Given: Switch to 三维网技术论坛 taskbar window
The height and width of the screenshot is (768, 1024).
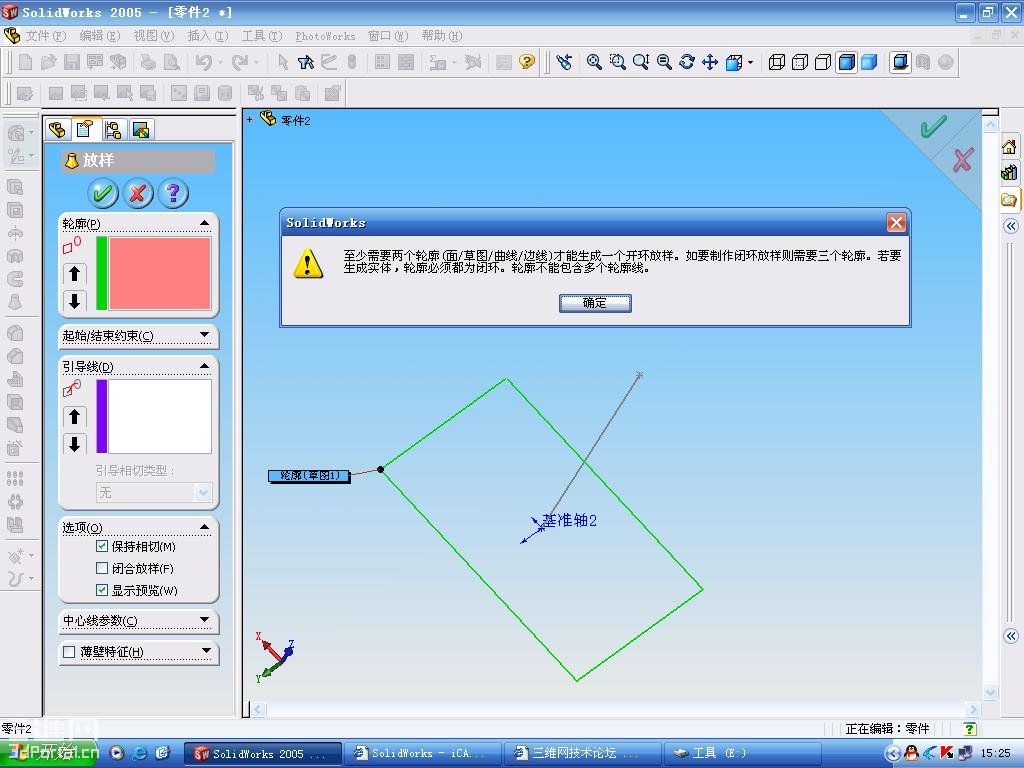Looking at the screenshot, I should coord(583,753).
